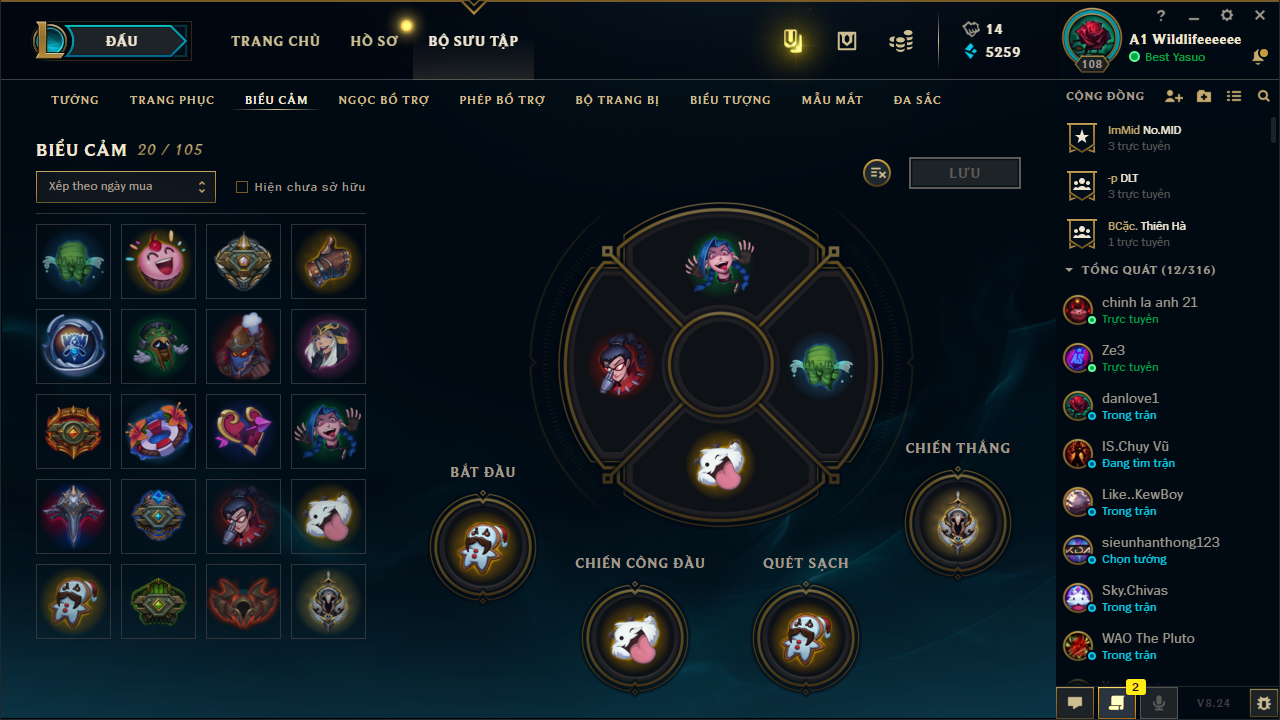Image resolution: width=1280 pixels, height=720 pixels.
Task: Toggle the voice microphone icon
Action: click(1158, 703)
